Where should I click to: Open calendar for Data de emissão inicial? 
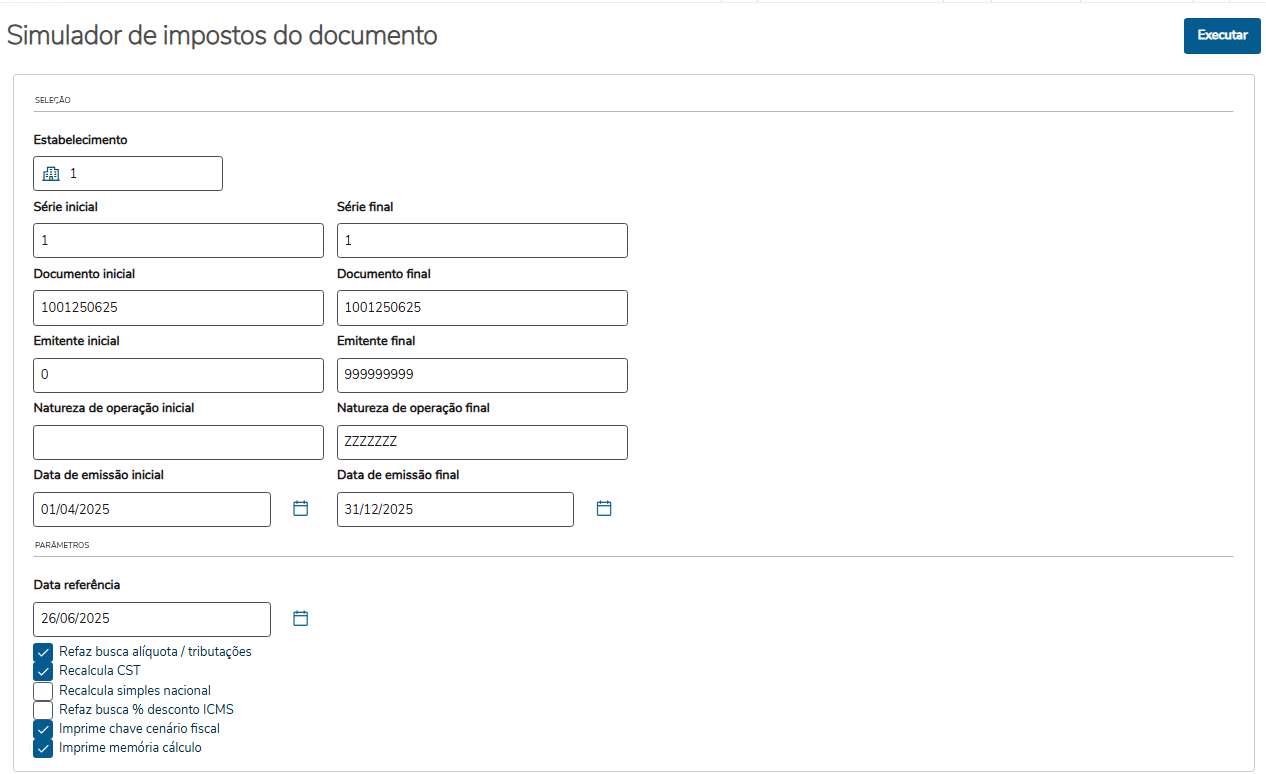[x=301, y=509]
